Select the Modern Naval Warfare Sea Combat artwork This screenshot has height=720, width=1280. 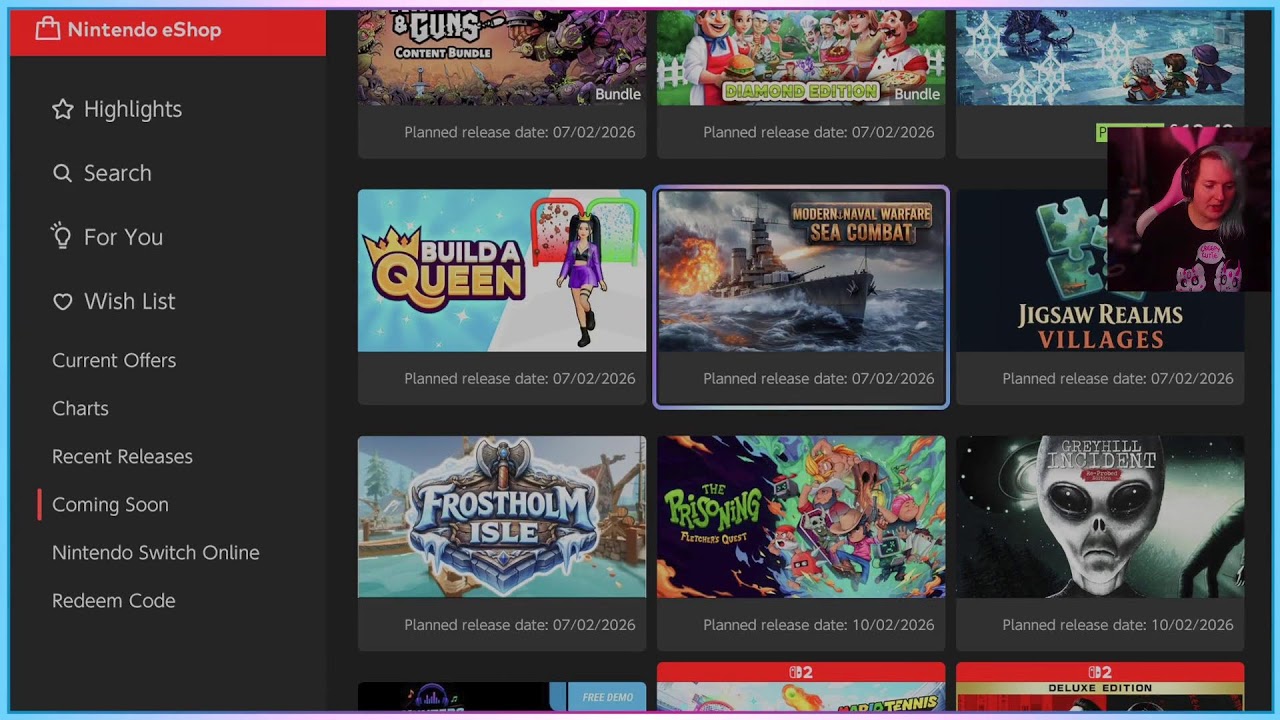pyautogui.click(x=801, y=271)
